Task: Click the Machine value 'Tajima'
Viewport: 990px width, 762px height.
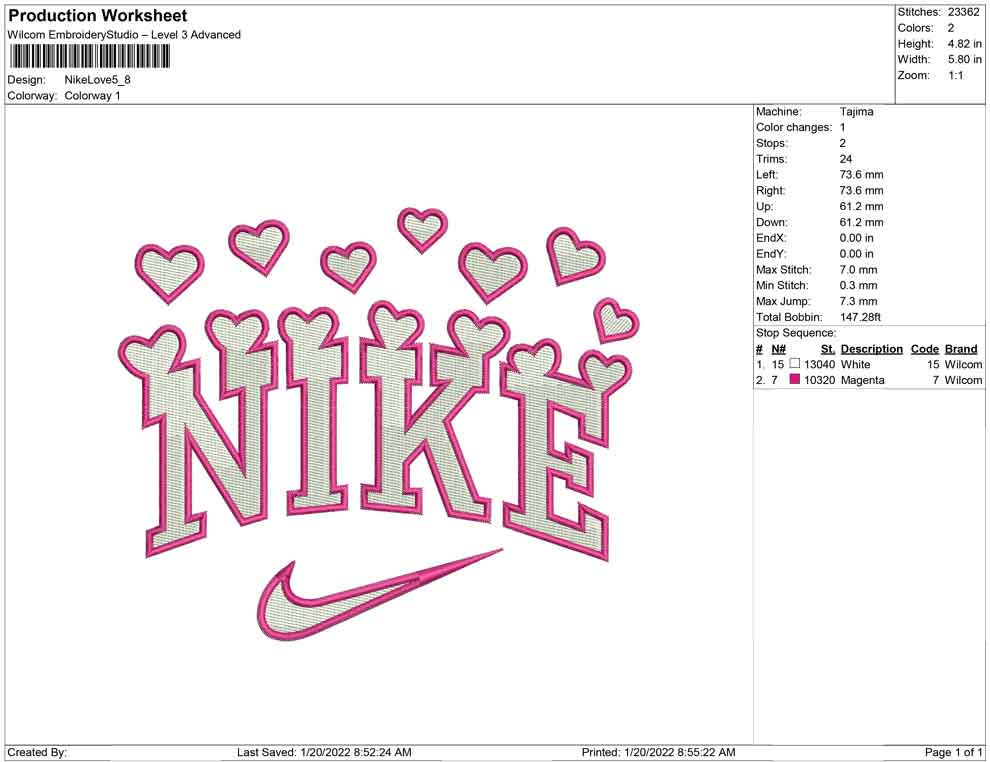Action: (856, 111)
